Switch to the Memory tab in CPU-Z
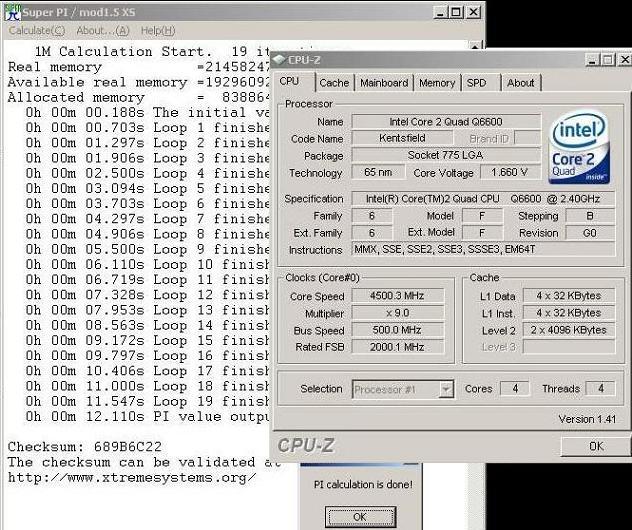Image resolution: width=632 pixels, height=530 pixels. pos(437,83)
